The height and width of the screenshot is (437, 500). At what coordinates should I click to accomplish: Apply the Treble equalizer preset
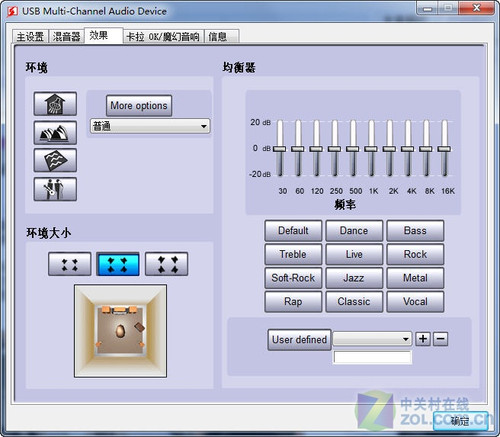coord(293,254)
